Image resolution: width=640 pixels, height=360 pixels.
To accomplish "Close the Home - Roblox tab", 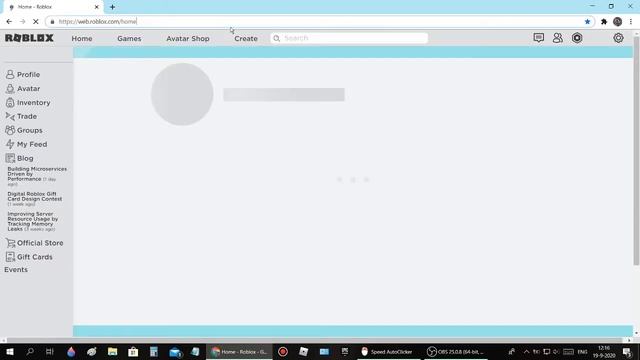I will [x=97, y=7].
